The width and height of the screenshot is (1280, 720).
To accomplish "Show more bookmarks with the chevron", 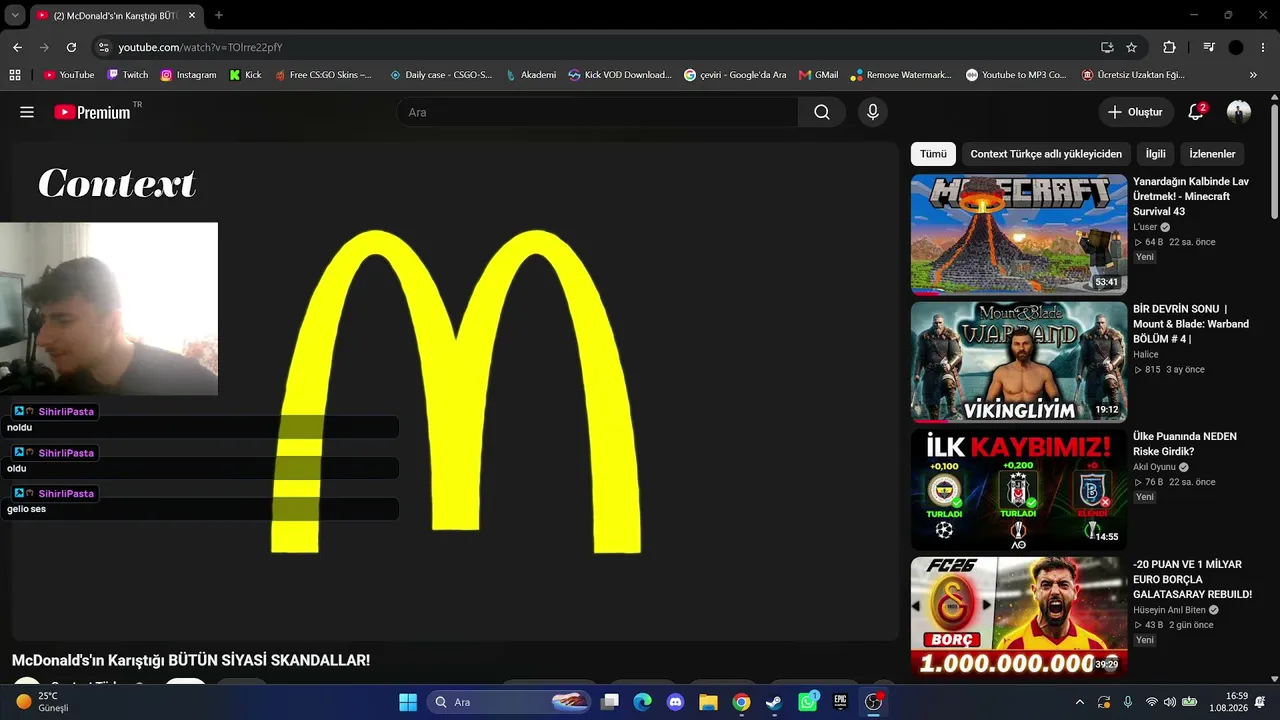I will [x=1253, y=75].
